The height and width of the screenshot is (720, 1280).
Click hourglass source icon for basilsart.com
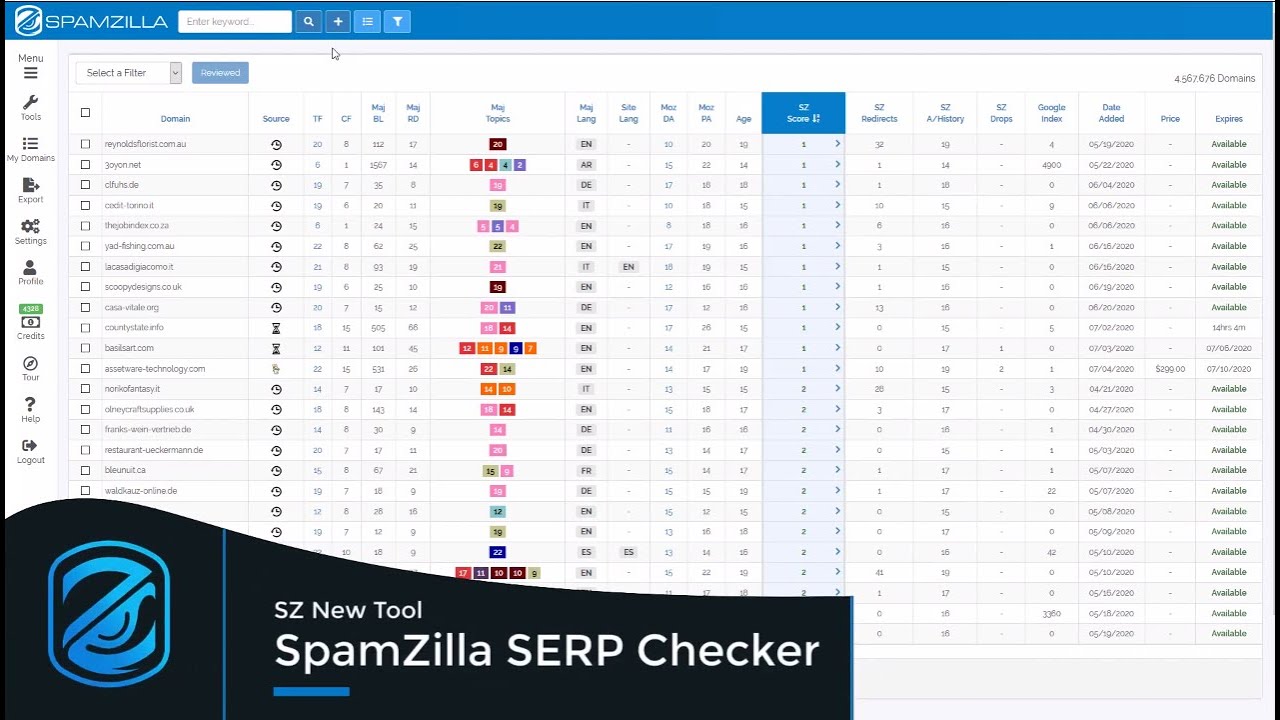pyautogui.click(x=276, y=348)
